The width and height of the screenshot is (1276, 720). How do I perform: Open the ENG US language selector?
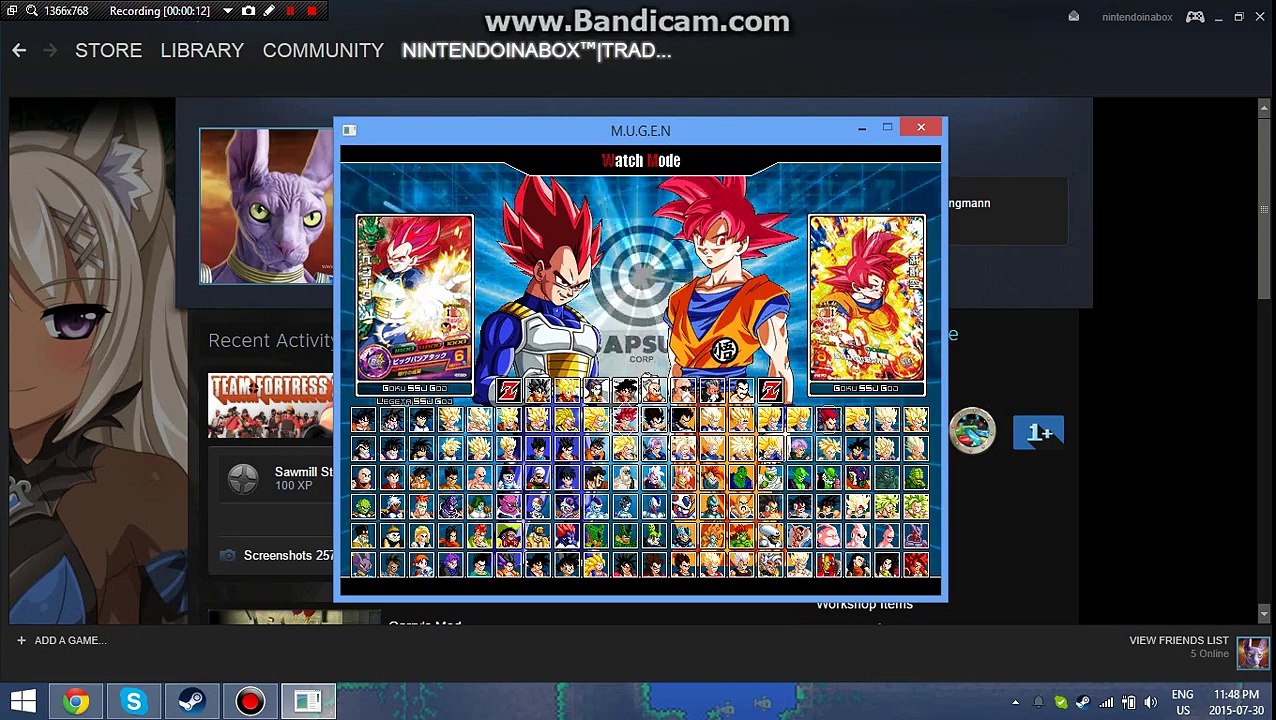point(1182,702)
